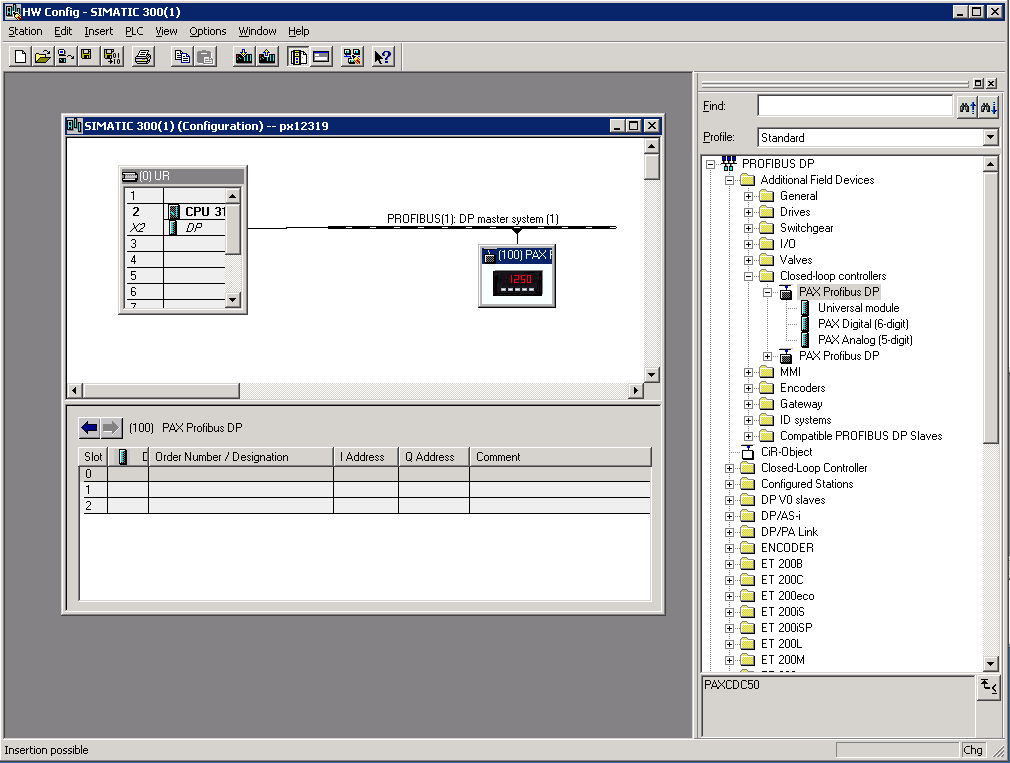Expand the Drives folder in catalog

748,212
